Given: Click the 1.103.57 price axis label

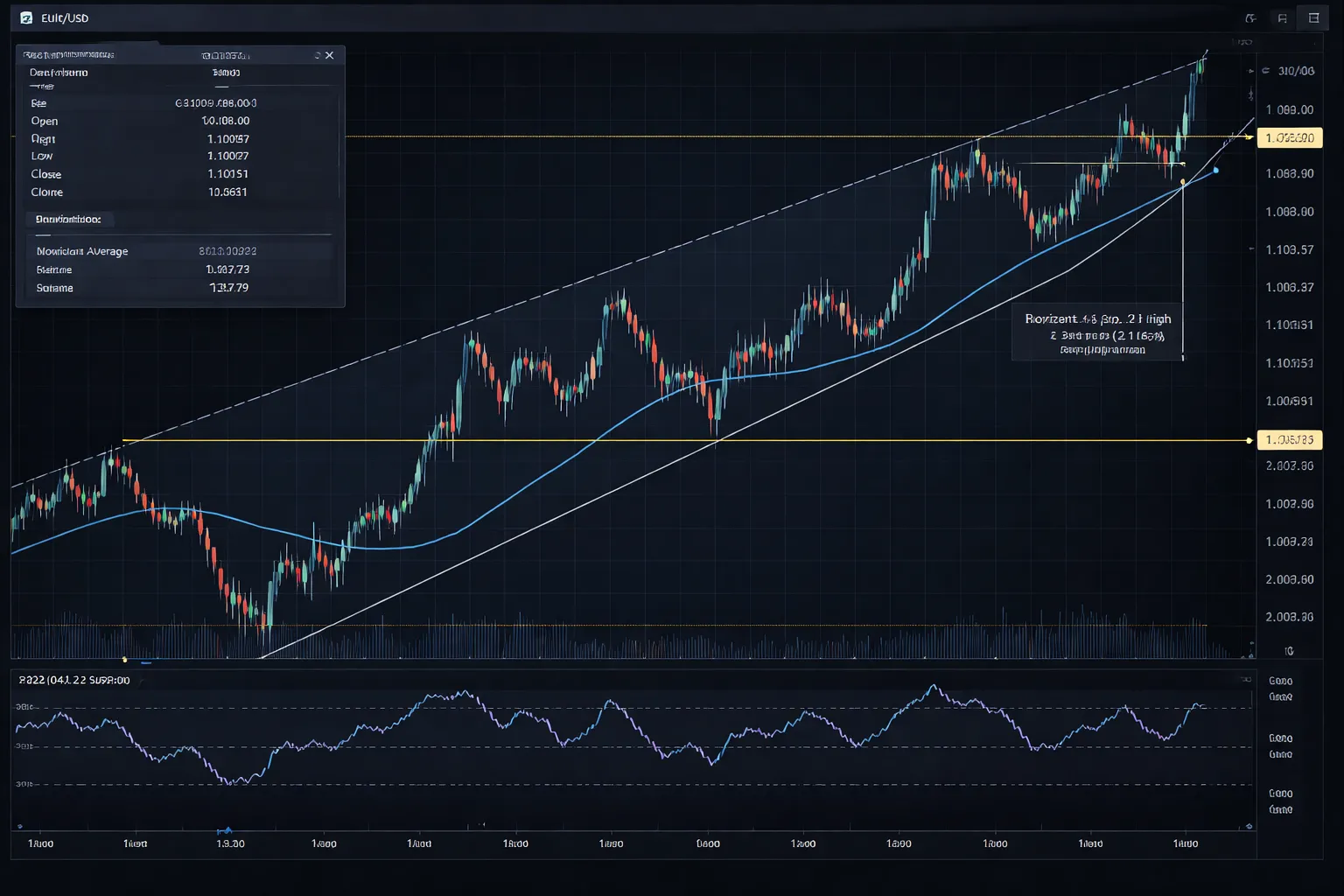Looking at the screenshot, I should pos(1290,249).
